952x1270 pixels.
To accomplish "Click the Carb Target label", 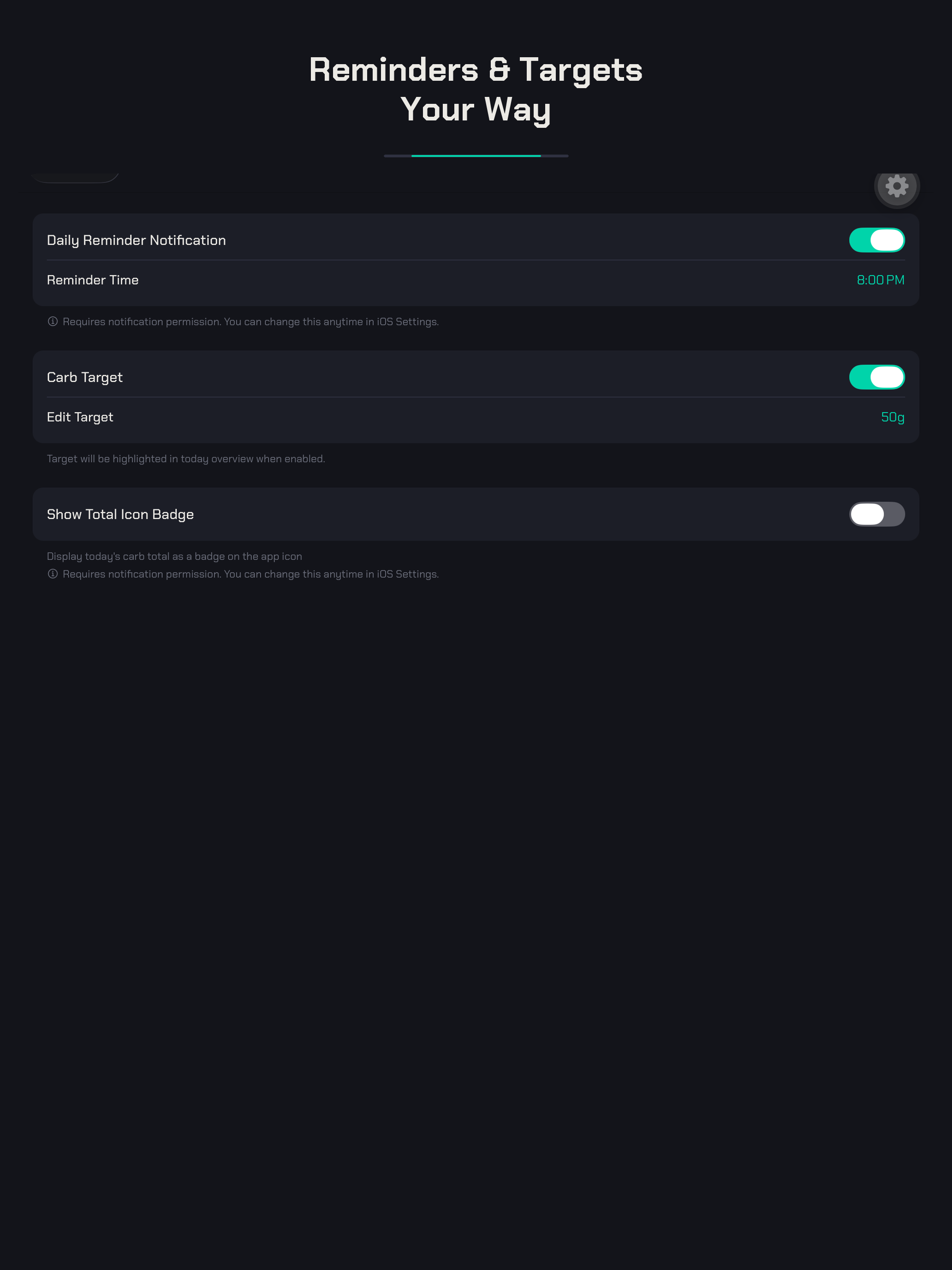I will [x=84, y=377].
